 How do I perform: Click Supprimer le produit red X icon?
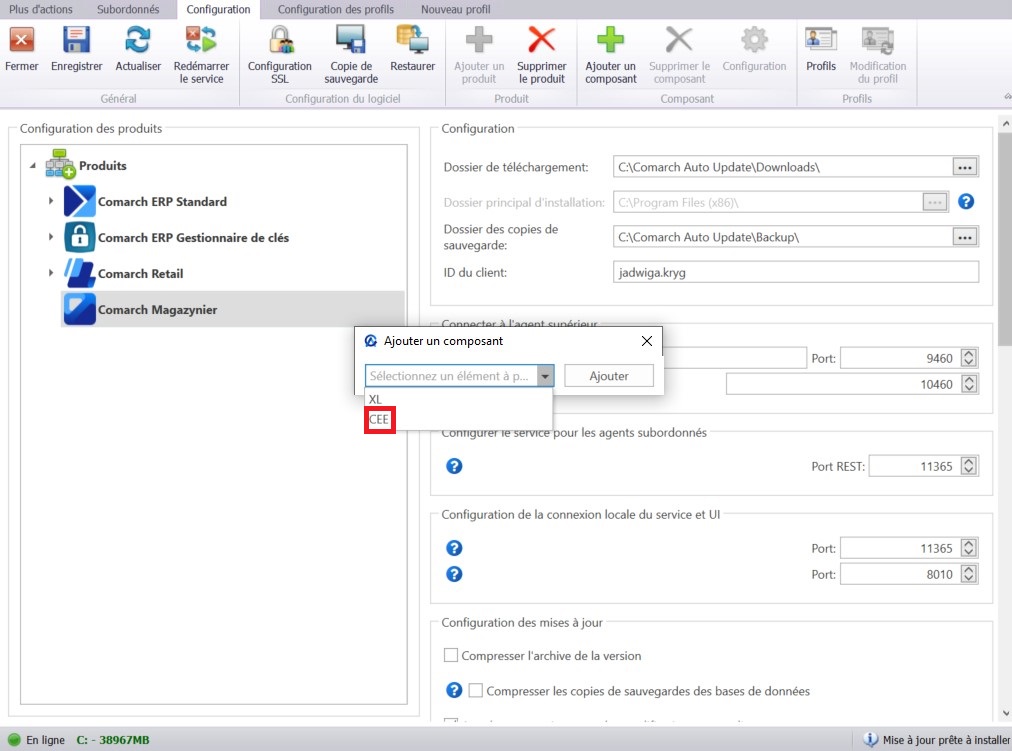pos(541,40)
